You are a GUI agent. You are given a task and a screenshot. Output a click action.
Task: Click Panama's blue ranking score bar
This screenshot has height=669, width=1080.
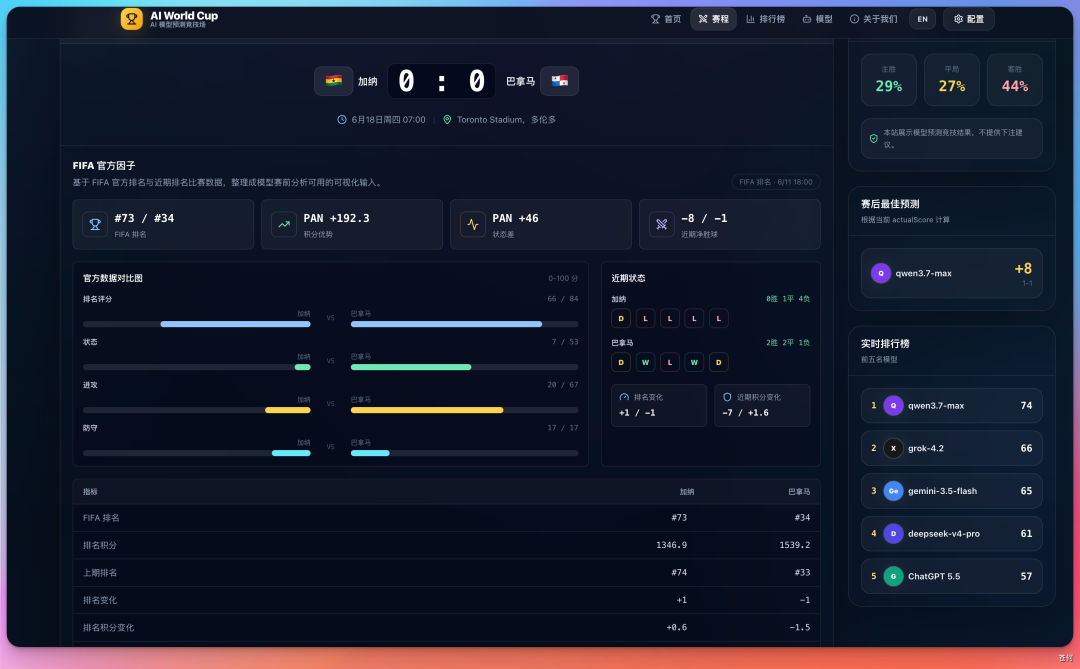point(446,324)
